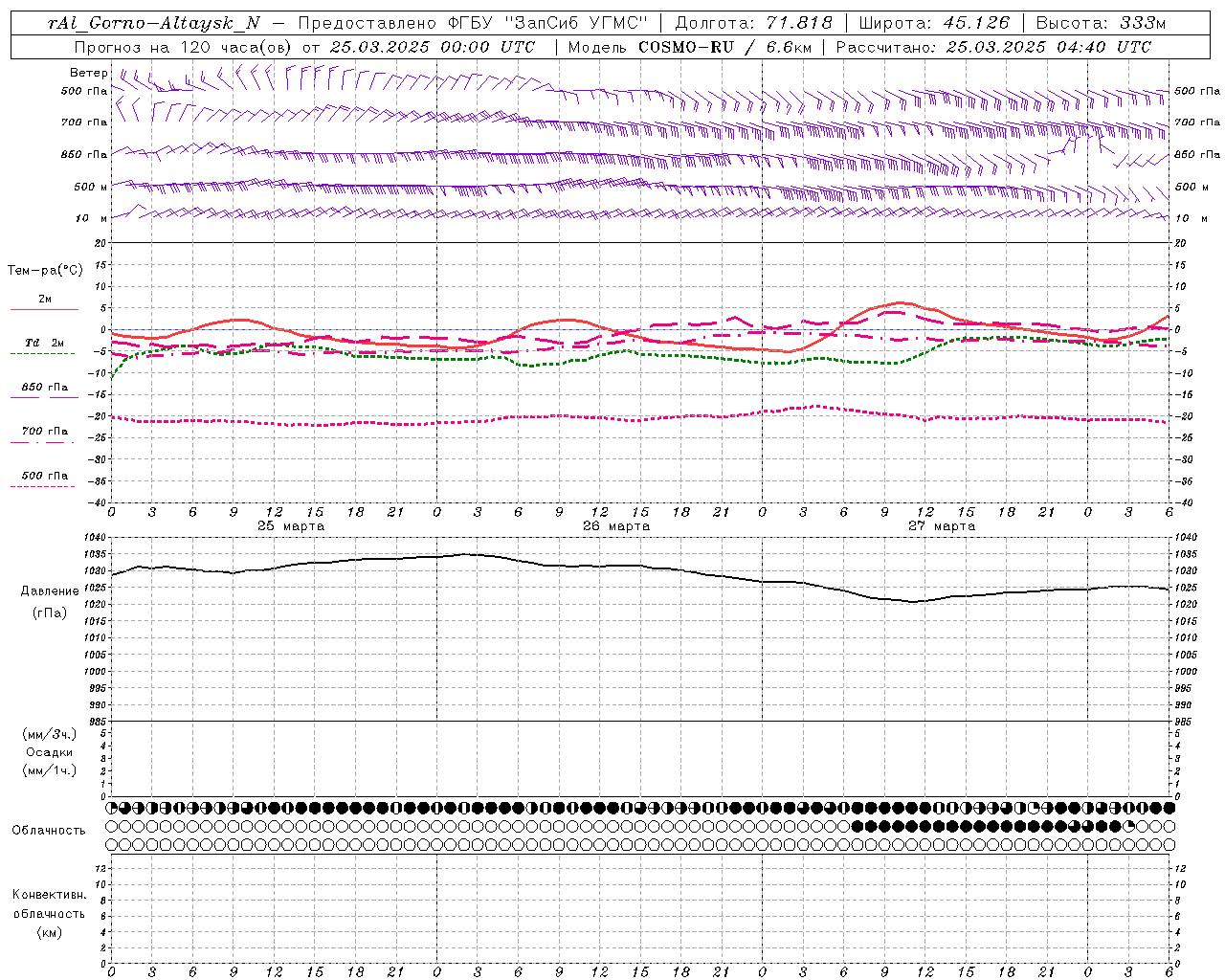Screen dimensions: 1225x980
Task: Click the 500 гПа temperature legend entry
Action: (45, 476)
